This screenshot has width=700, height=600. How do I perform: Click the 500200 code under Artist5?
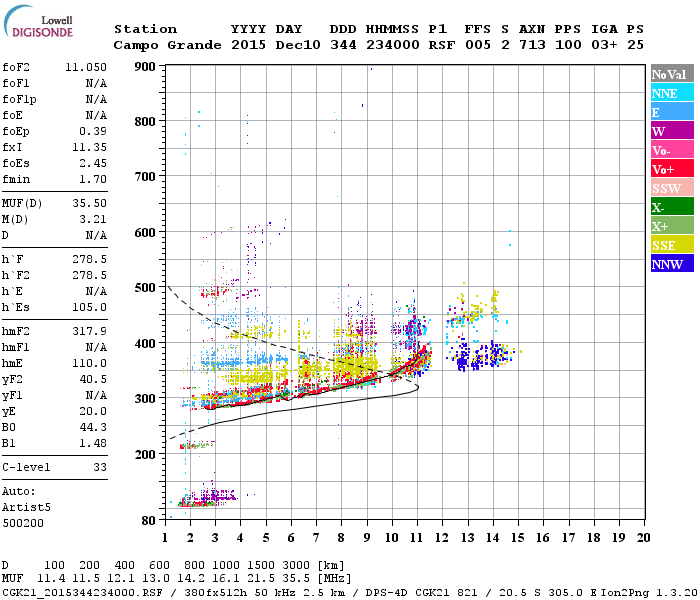coord(23,523)
